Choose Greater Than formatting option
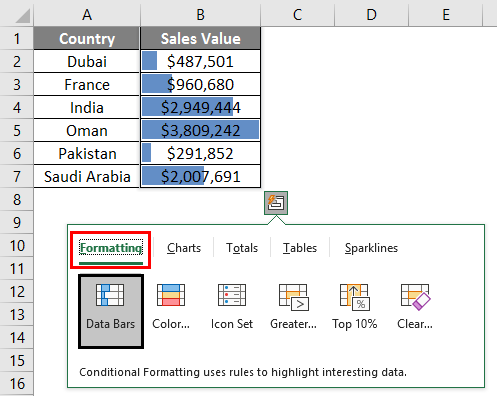The width and height of the screenshot is (497, 396). pyautogui.click(x=293, y=307)
